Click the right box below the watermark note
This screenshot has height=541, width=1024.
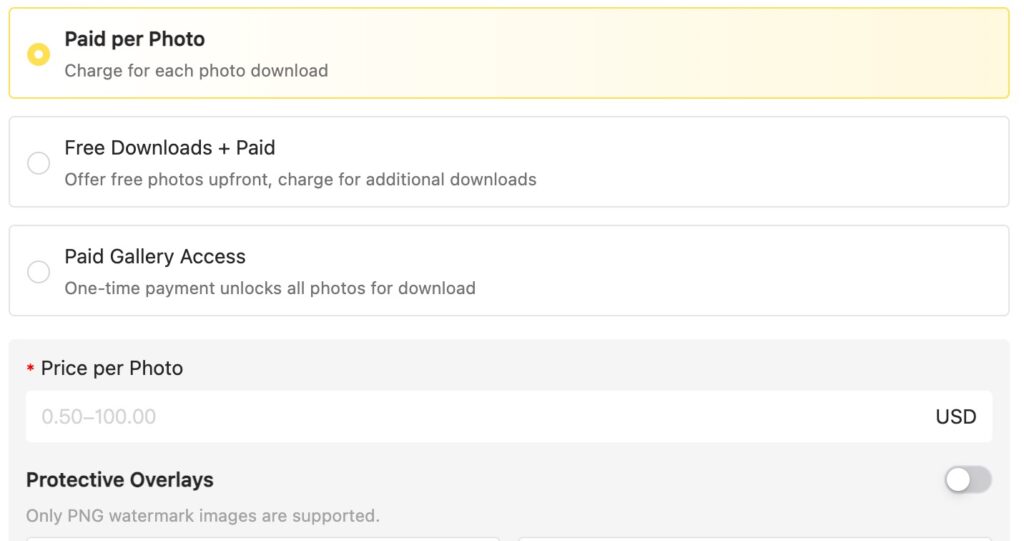point(754,538)
